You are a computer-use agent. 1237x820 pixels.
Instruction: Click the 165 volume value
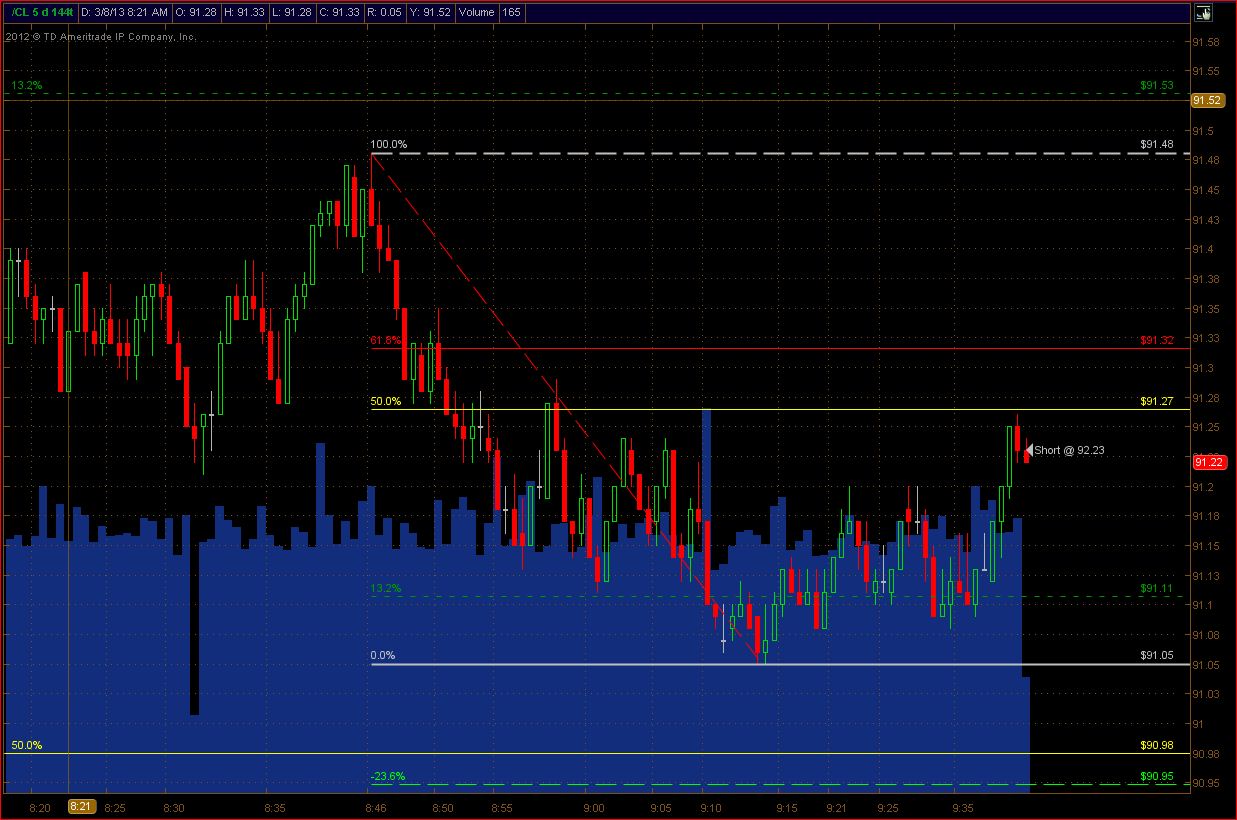(511, 14)
